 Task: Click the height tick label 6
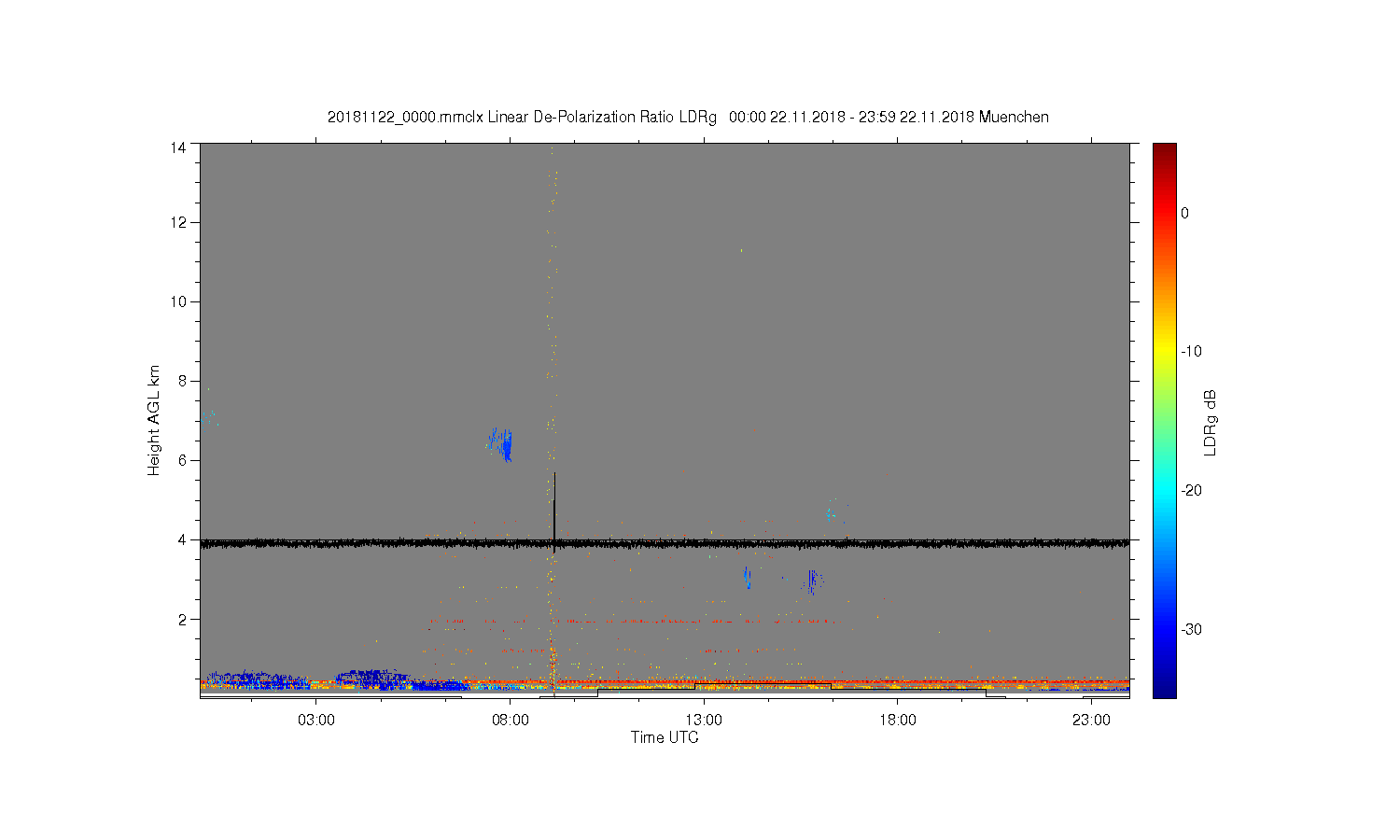[x=181, y=460]
